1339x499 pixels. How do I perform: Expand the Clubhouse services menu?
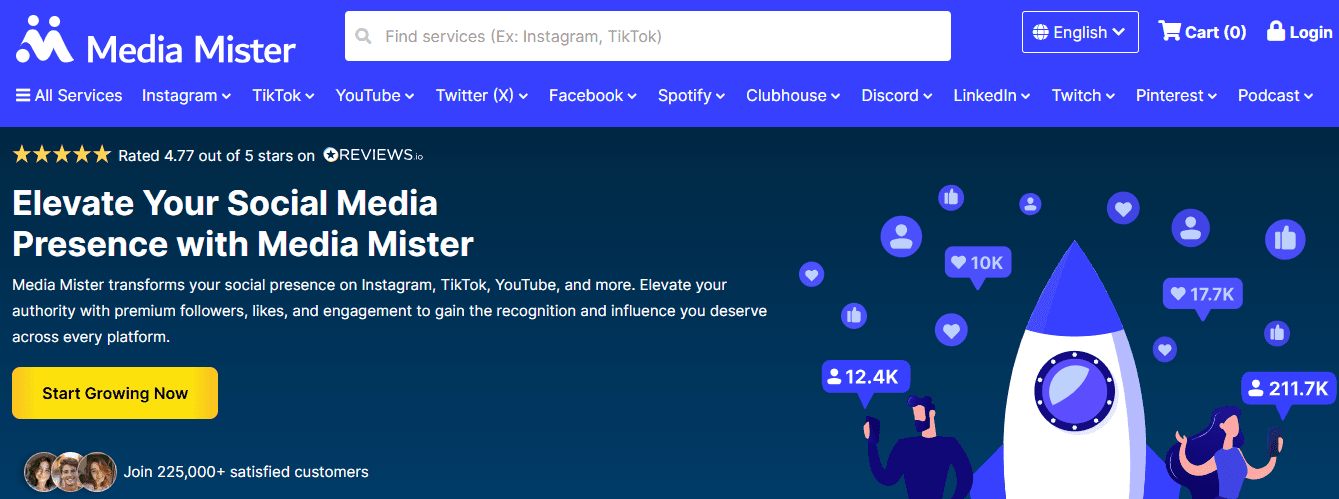(794, 96)
